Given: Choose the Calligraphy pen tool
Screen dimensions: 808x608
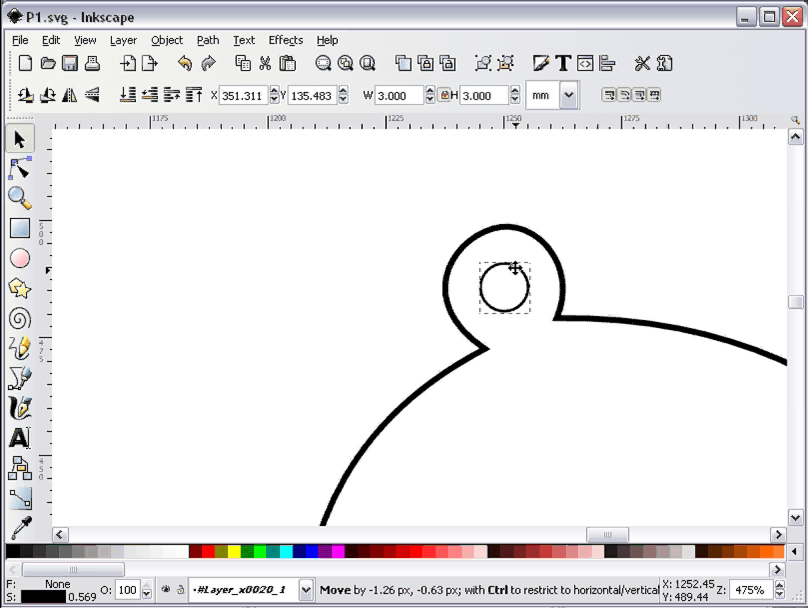Looking at the screenshot, I should 20,408.
